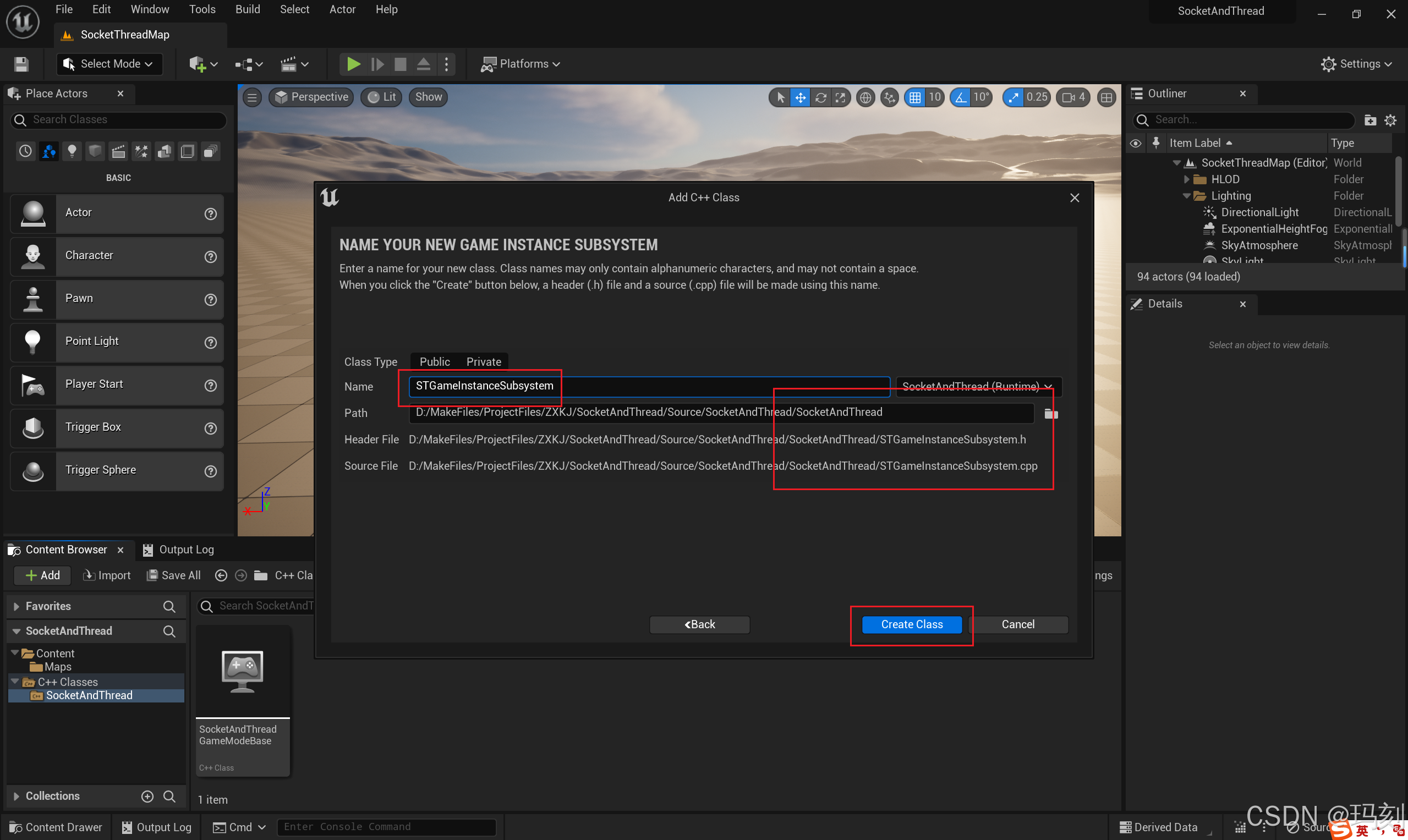Click help icon beside Trigger Box
The height and width of the screenshot is (840, 1408).
click(211, 429)
